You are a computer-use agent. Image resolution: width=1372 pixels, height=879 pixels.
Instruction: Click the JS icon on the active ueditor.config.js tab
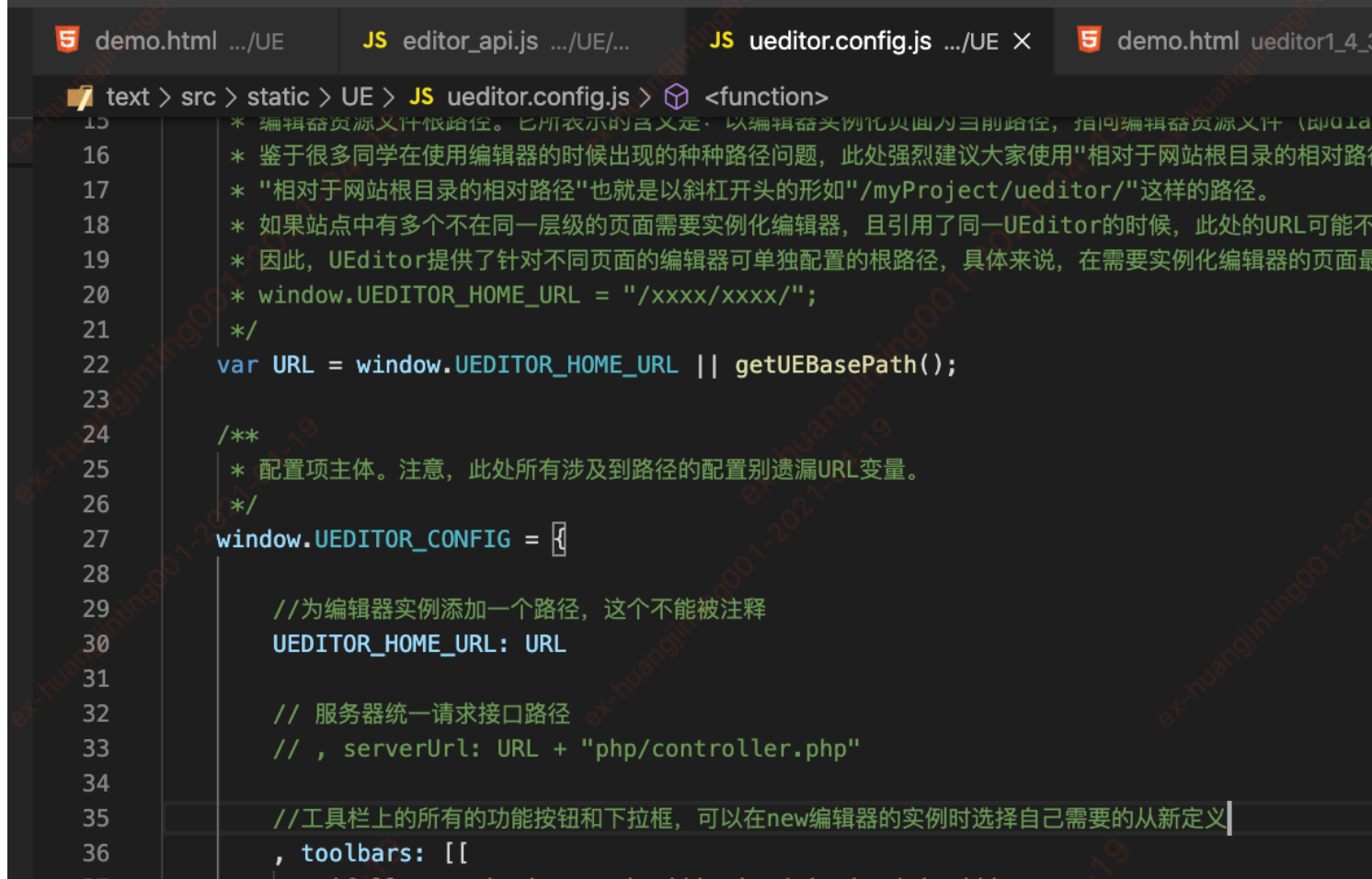pyautogui.click(x=723, y=40)
